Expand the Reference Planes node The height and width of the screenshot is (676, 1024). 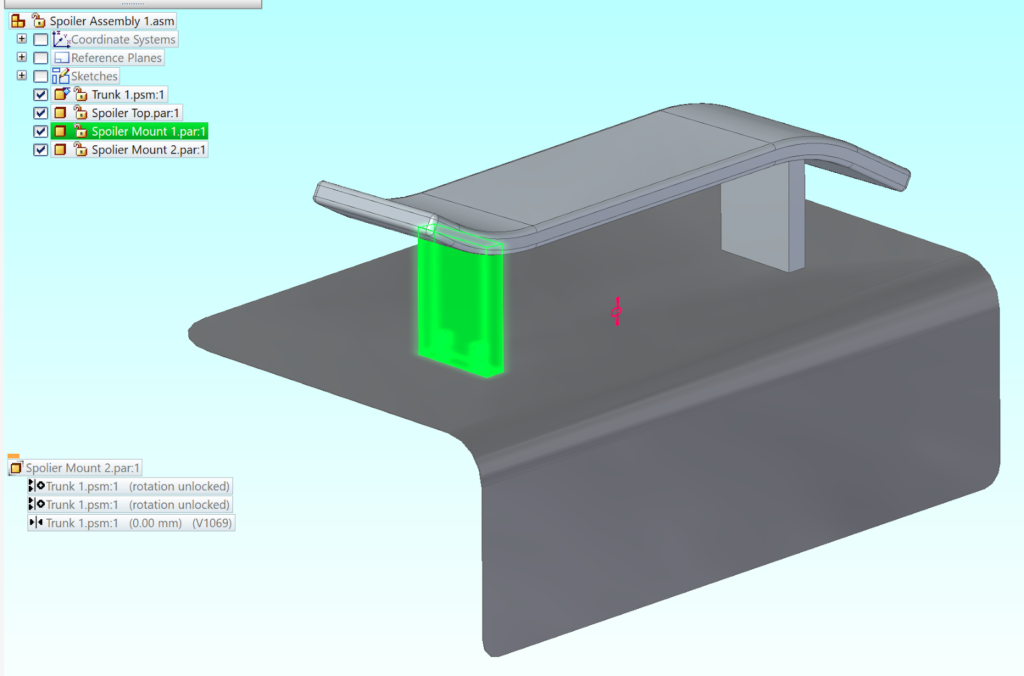pos(22,57)
